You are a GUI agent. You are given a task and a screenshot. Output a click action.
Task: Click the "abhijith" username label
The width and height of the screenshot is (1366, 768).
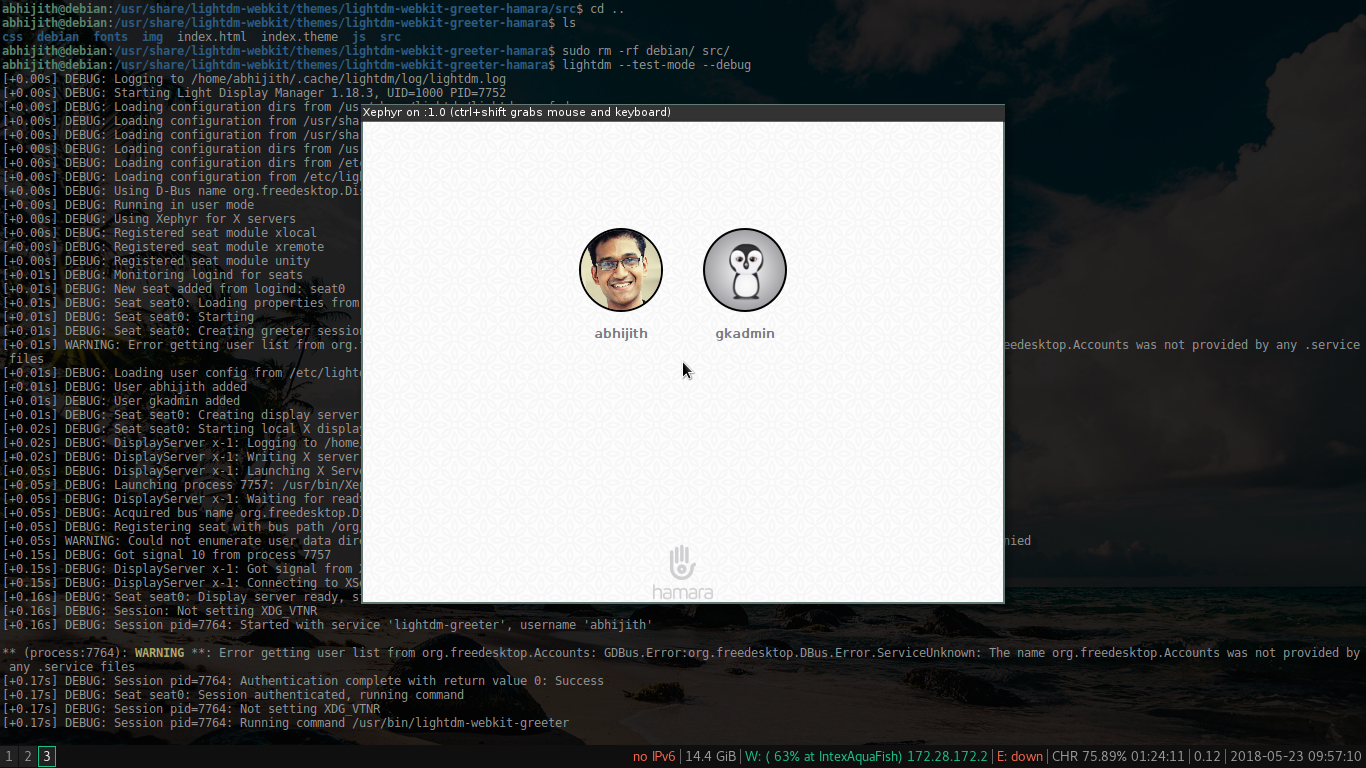tap(621, 334)
